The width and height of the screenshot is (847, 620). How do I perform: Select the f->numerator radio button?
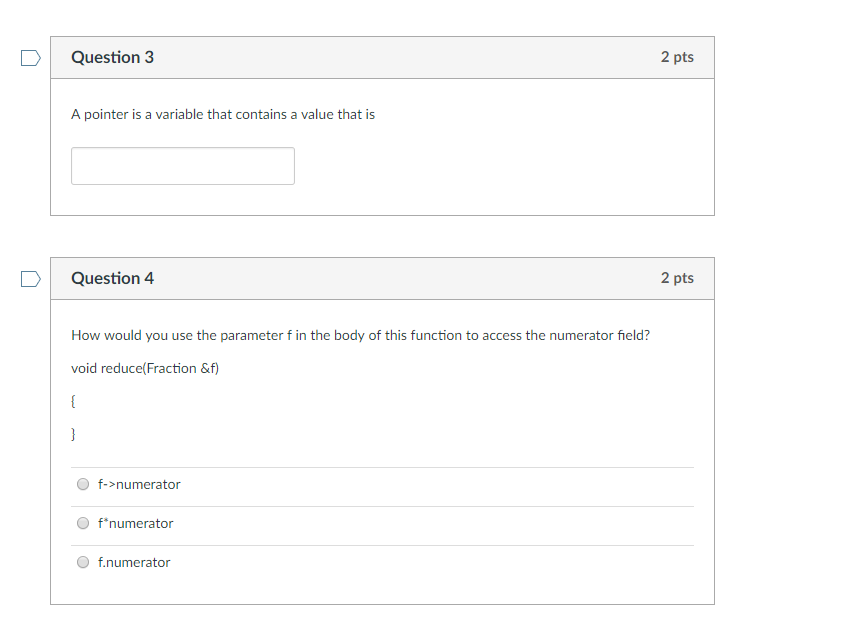tap(83, 484)
